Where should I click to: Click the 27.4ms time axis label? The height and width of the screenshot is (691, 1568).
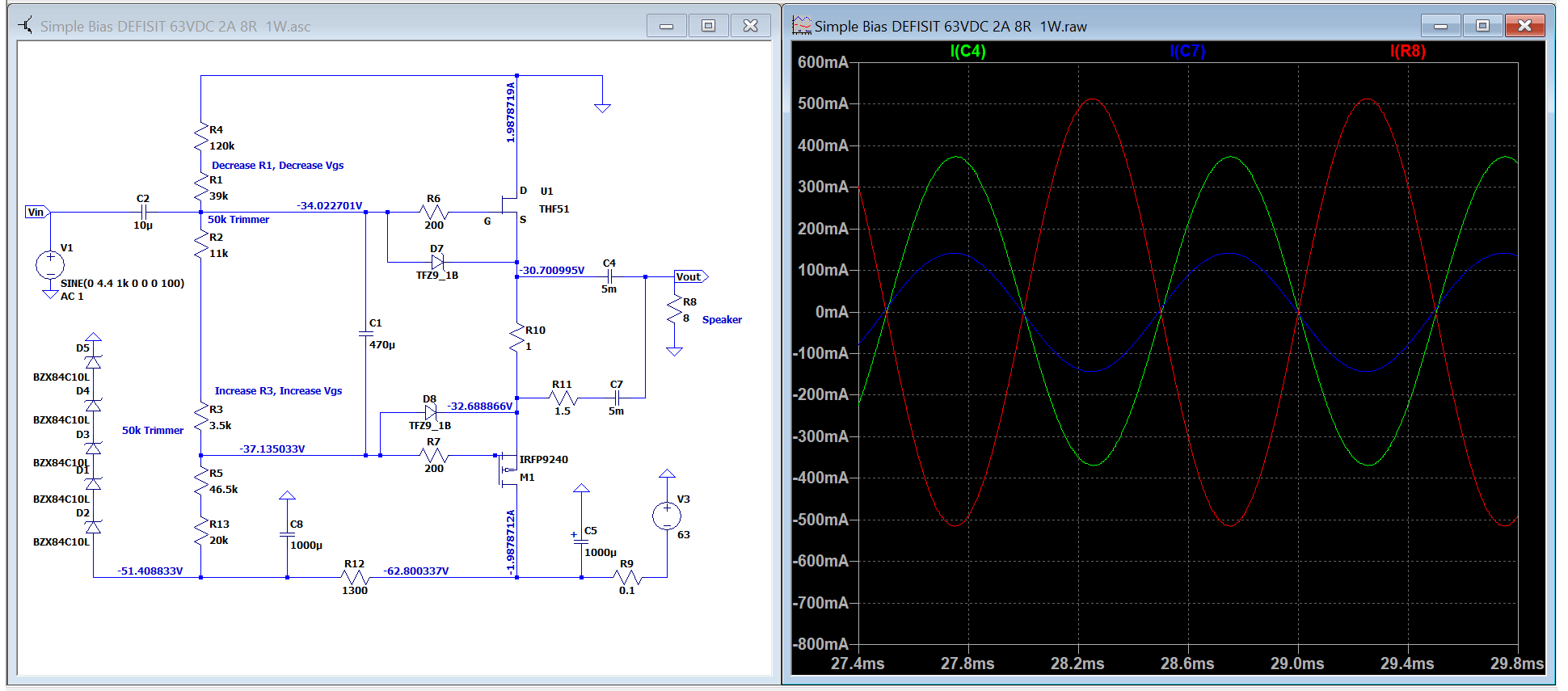(858, 664)
